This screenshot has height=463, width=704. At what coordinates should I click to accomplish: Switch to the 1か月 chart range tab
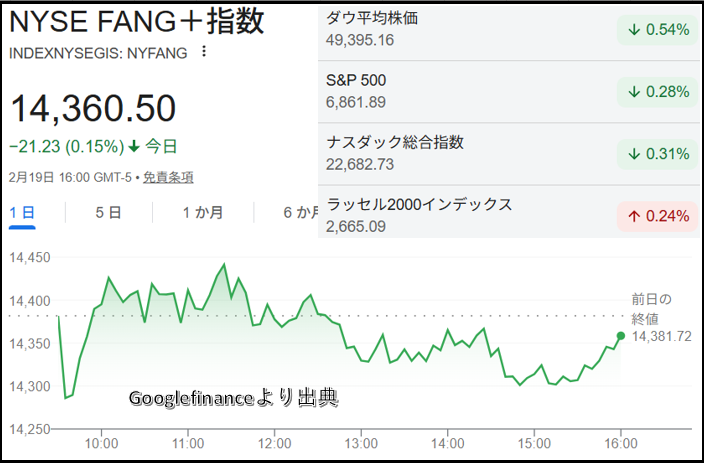(x=202, y=212)
